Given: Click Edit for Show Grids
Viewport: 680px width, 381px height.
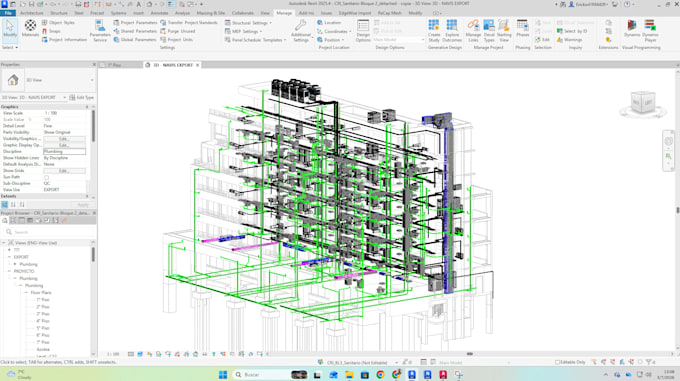Looking at the screenshot, I should coord(64,171).
